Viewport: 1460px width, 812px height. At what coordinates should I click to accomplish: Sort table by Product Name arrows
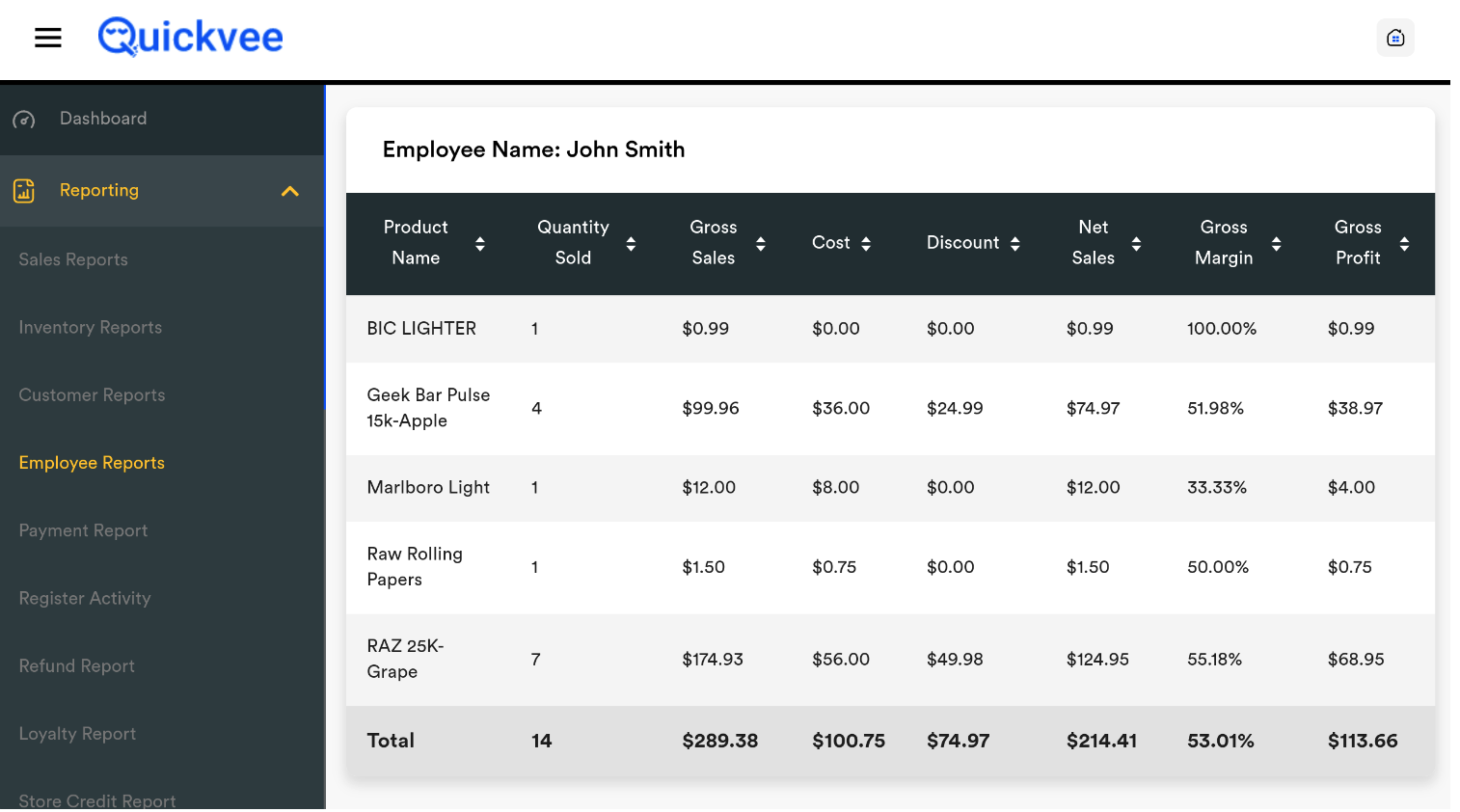pos(479,244)
